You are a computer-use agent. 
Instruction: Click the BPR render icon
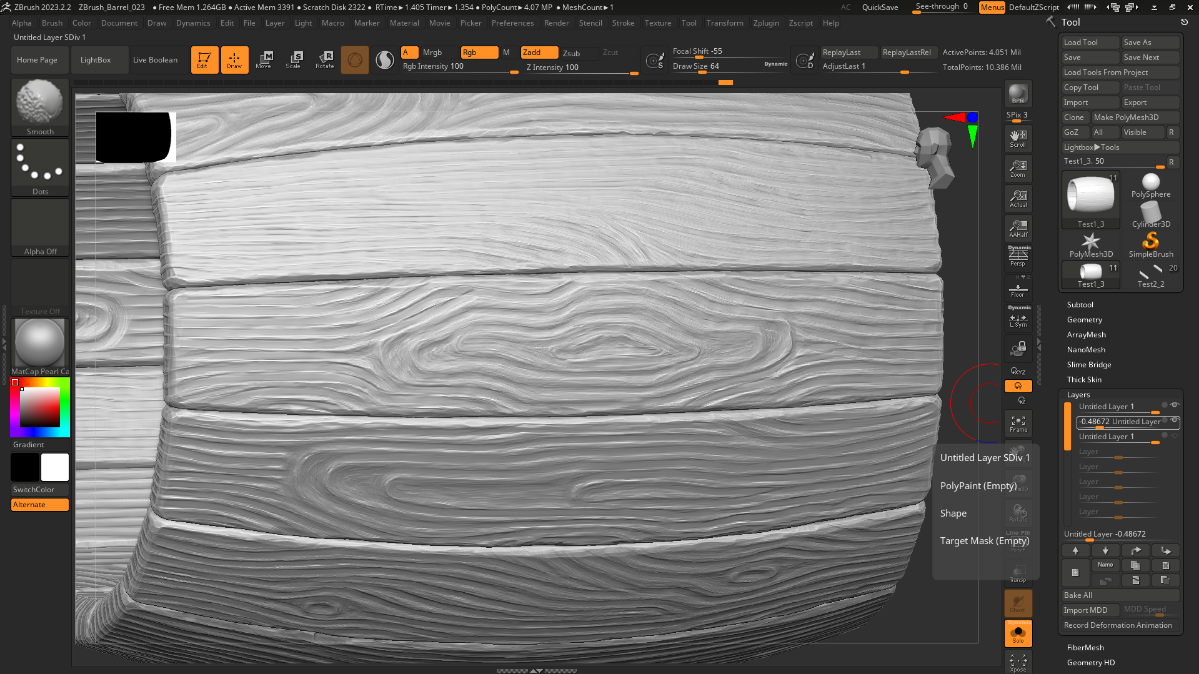coord(1018,94)
